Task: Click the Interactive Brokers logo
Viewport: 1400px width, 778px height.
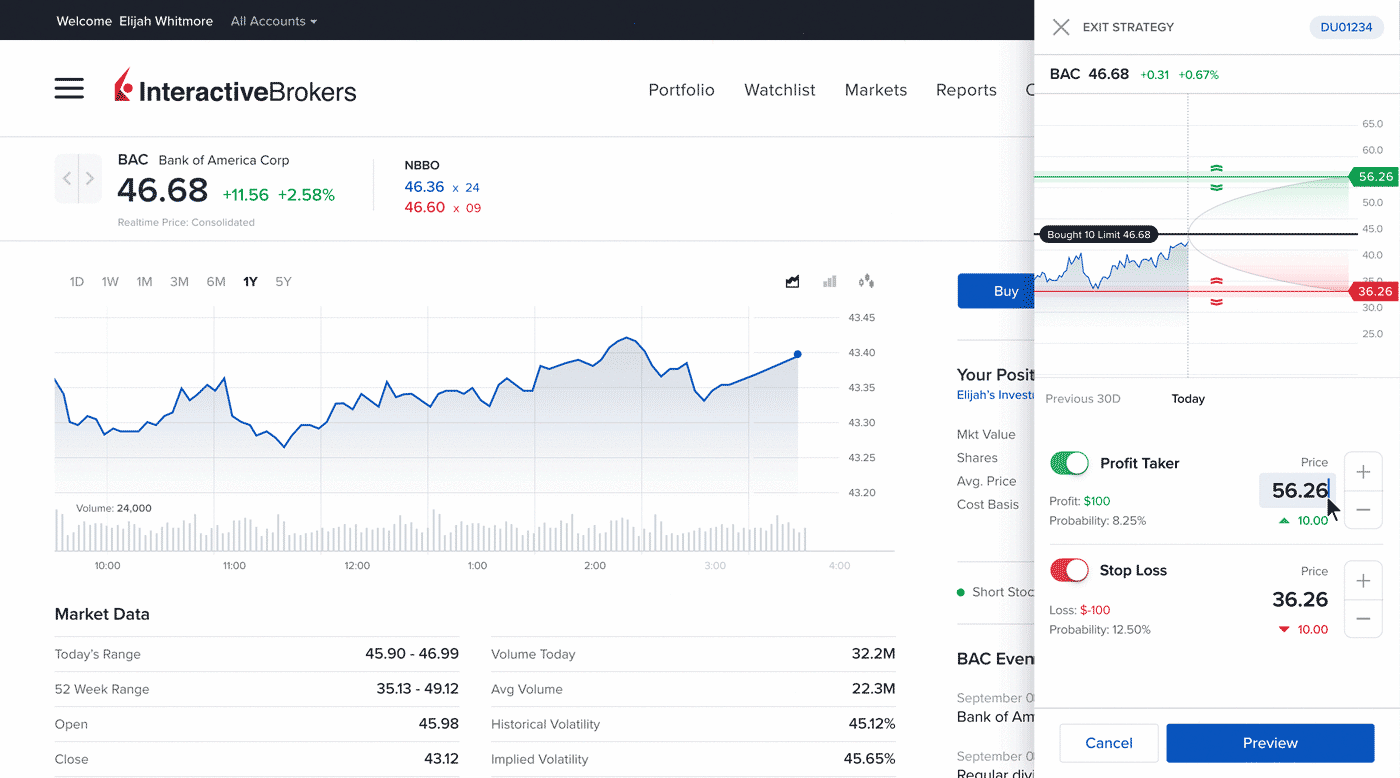Action: pyautogui.click(x=236, y=89)
